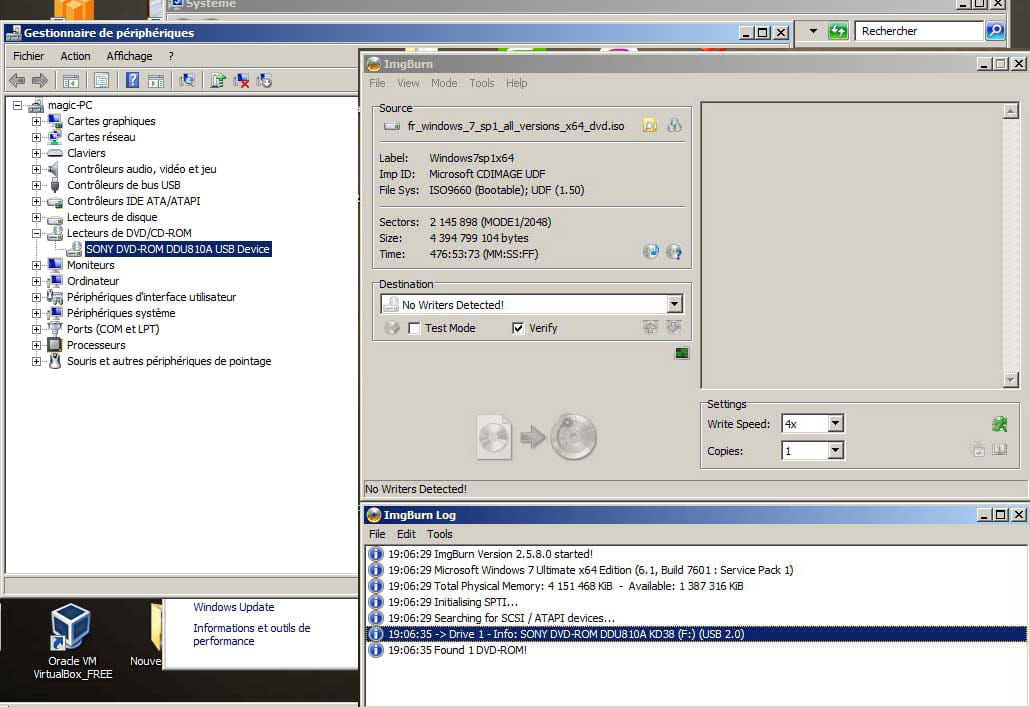Screen dimensions: 1030x707
Task: Select Souris et autres périphériques de pointage
Action: (169, 361)
